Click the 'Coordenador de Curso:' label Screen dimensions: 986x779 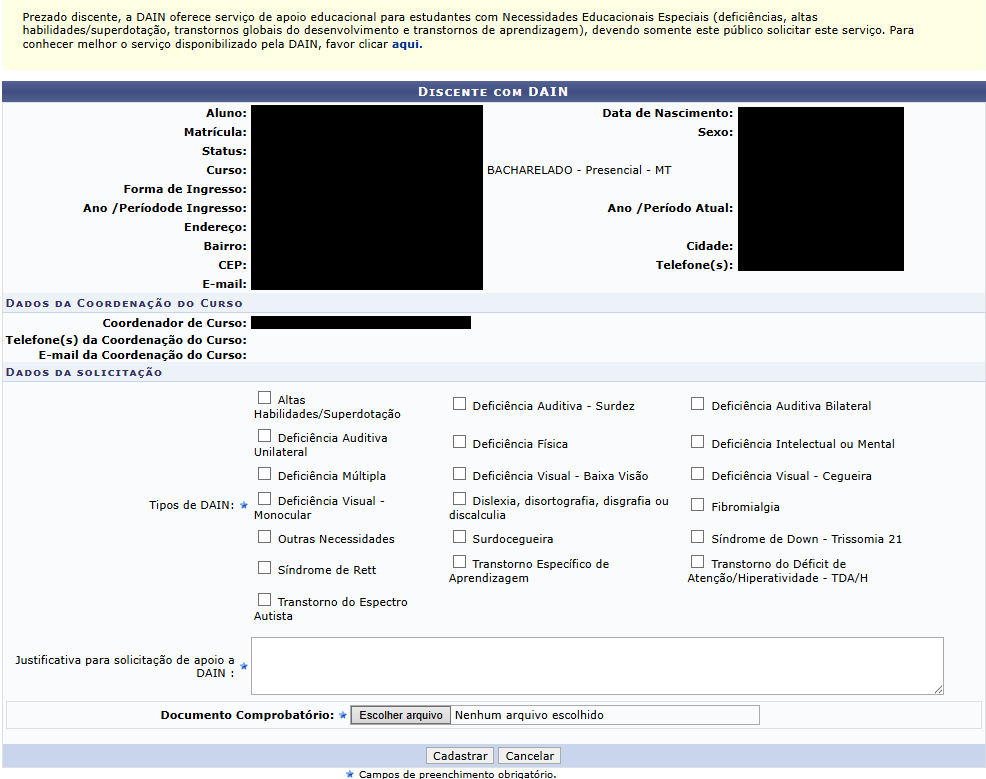(175, 323)
